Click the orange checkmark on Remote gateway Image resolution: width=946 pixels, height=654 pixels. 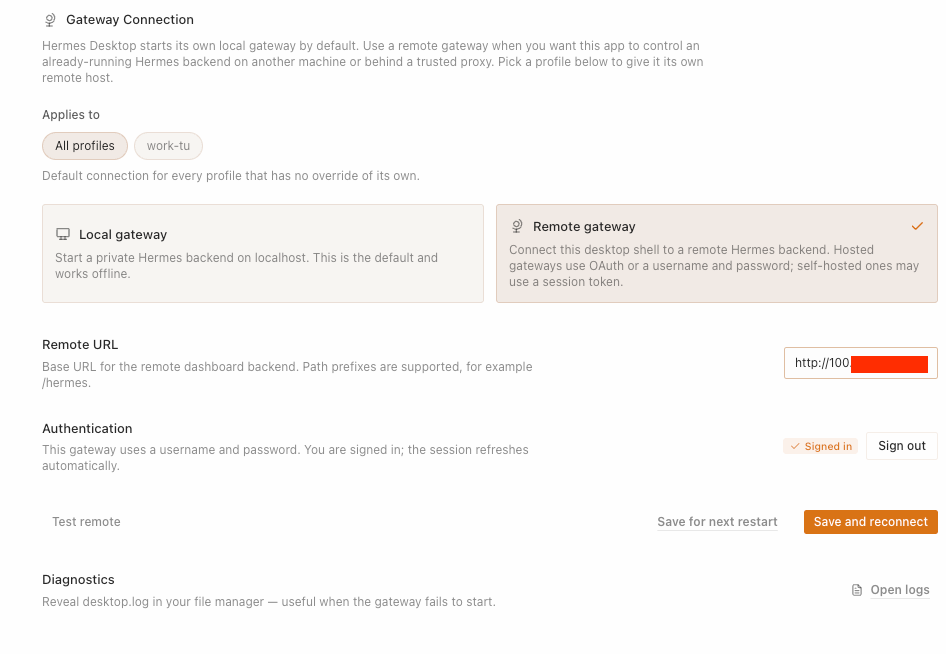pos(917,226)
